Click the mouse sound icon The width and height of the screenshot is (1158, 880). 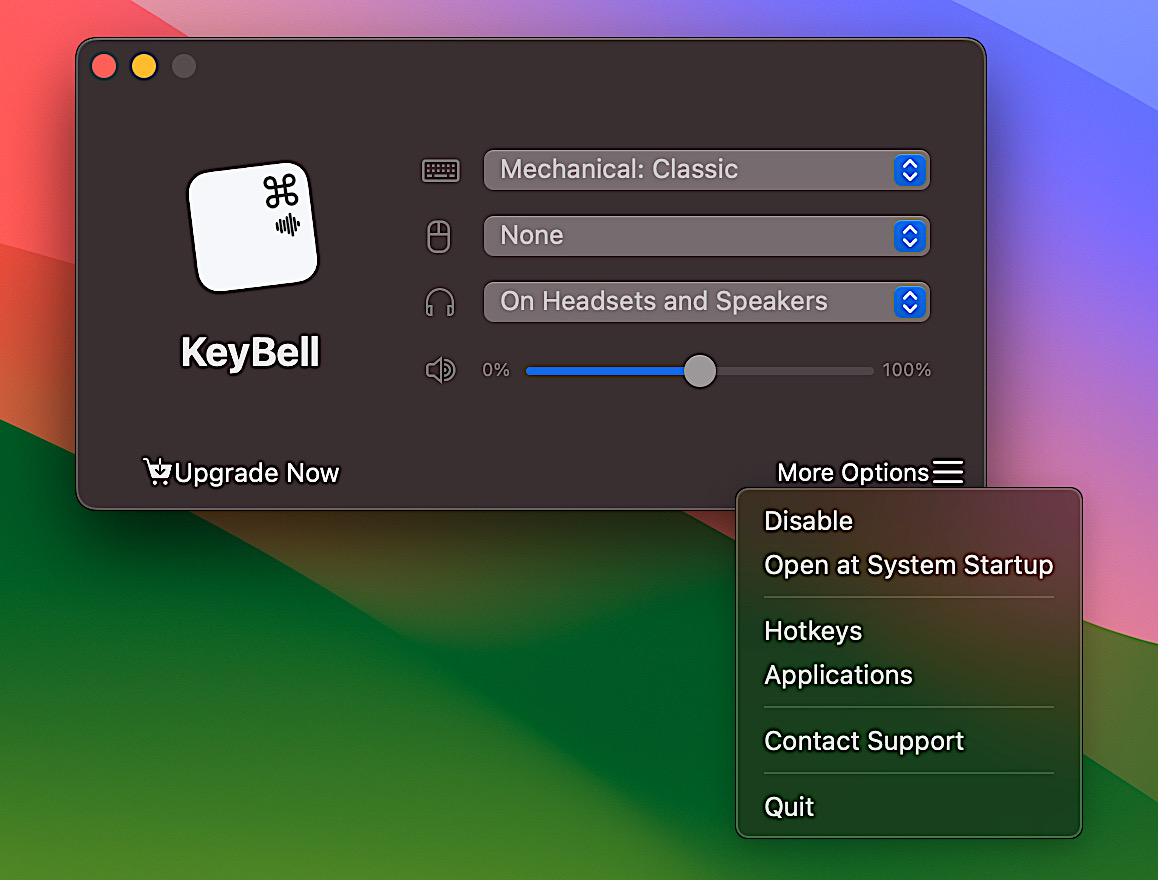440,236
